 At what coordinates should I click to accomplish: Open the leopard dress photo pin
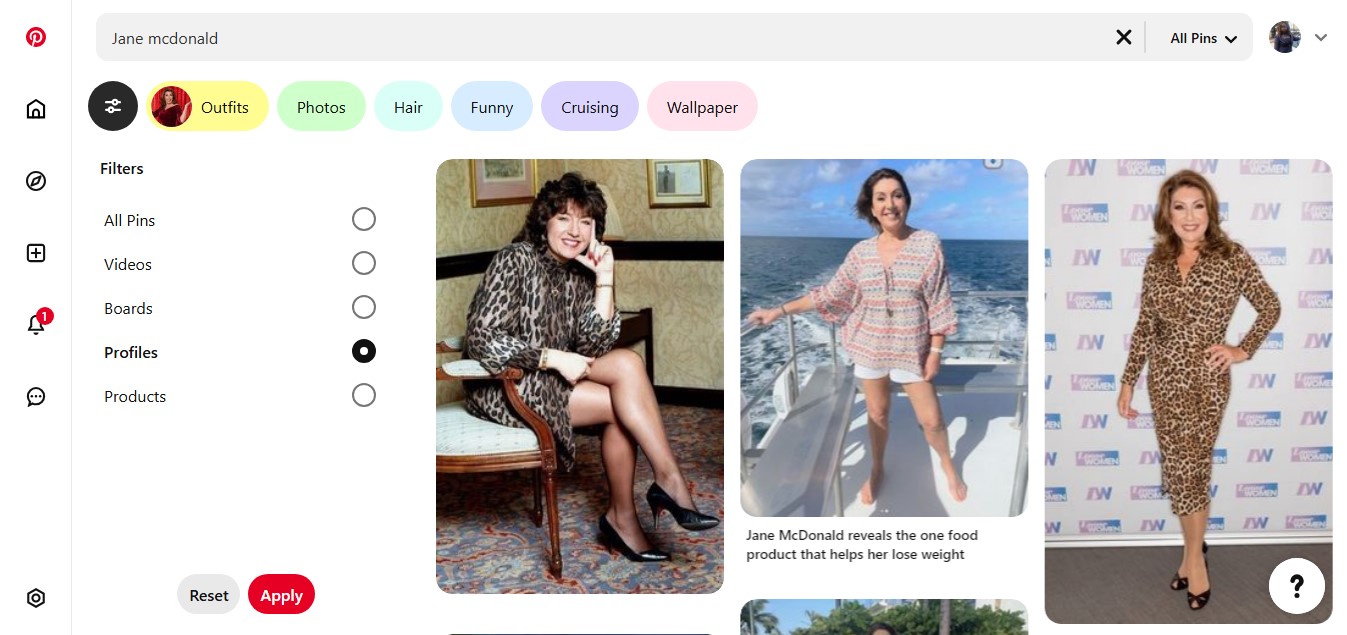tap(1187, 390)
